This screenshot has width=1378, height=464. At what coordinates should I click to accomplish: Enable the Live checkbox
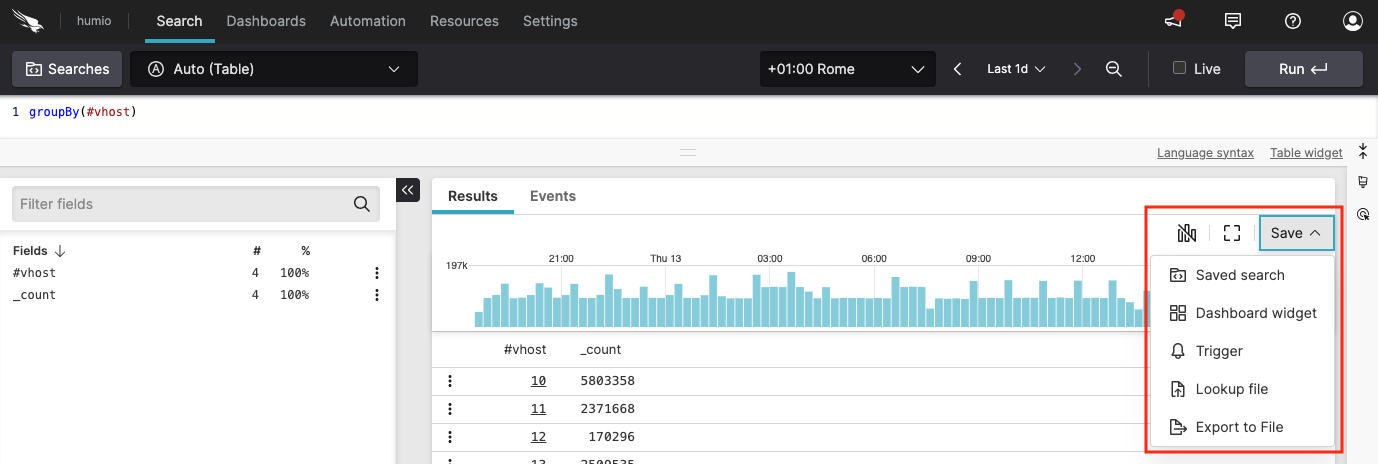coord(1179,69)
